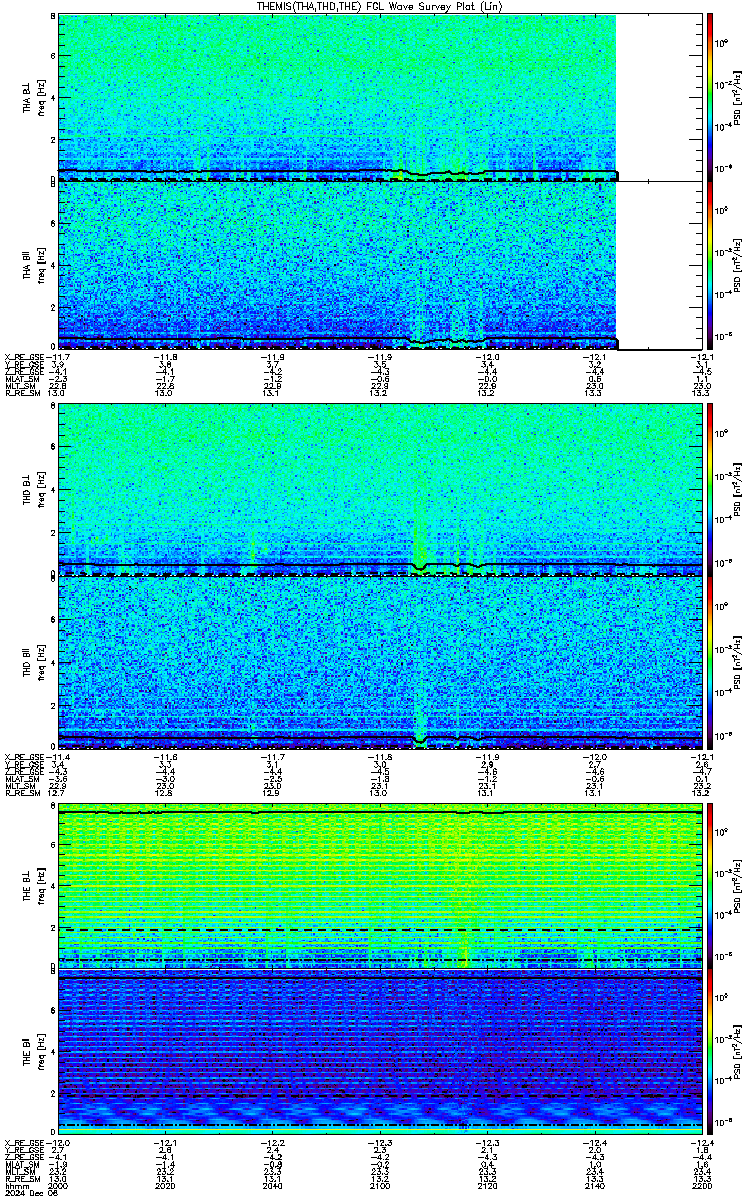
Task: Click inside the THE B⊥ spectrogram panel
Action: pos(380,885)
